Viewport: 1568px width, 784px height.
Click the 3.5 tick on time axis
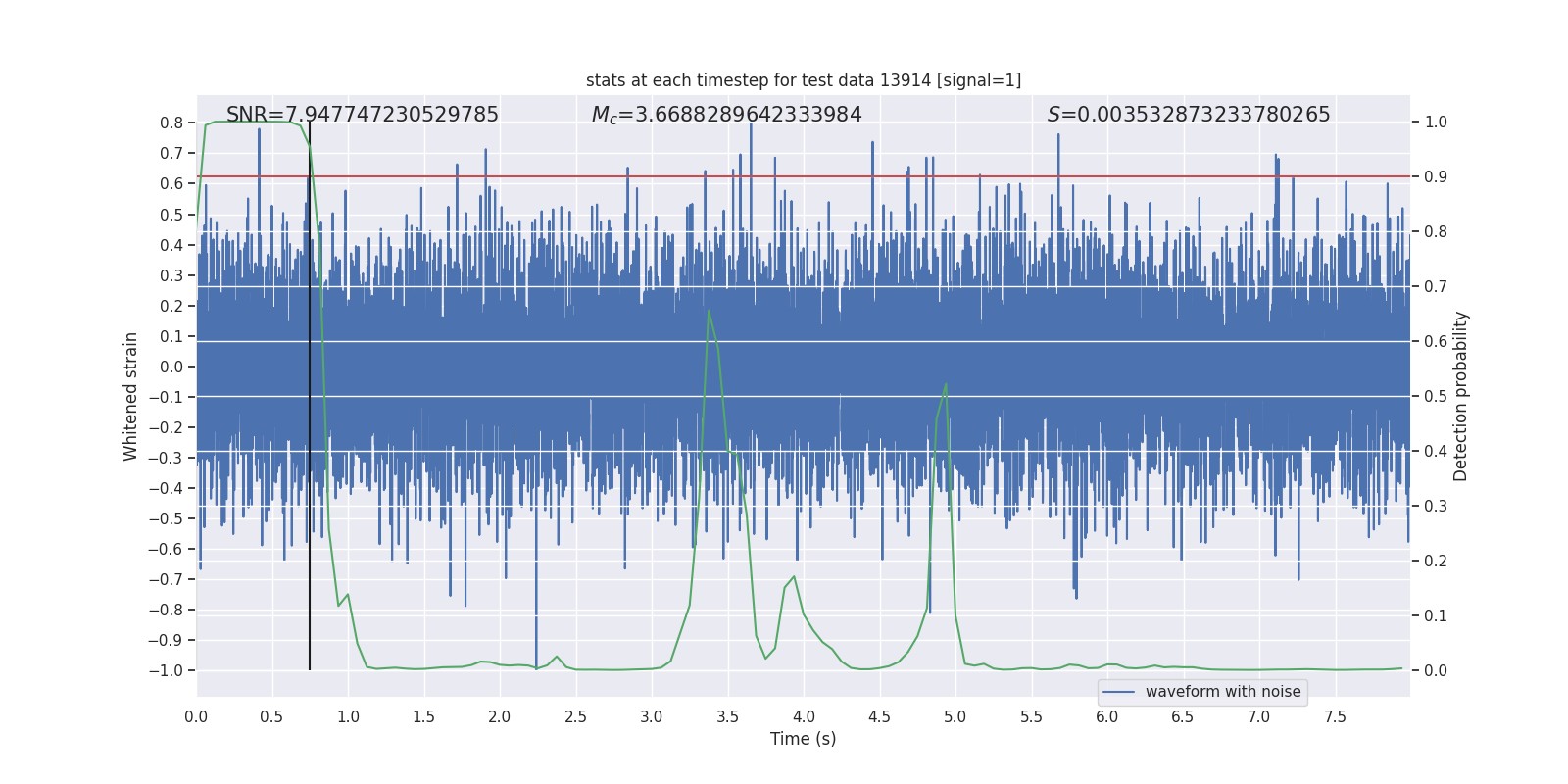pyautogui.click(x=727, y=716)
